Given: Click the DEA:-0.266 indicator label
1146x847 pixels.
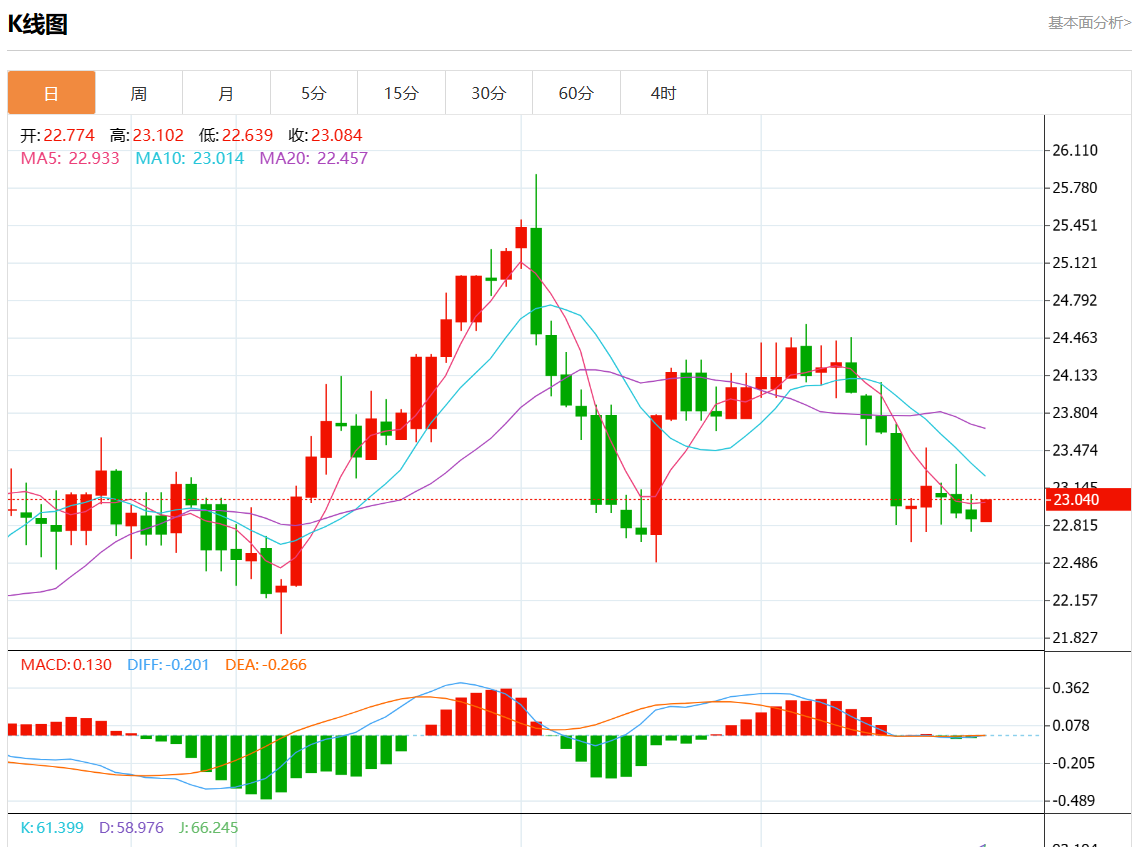Looking at the screenshot, I should [265, 665].
